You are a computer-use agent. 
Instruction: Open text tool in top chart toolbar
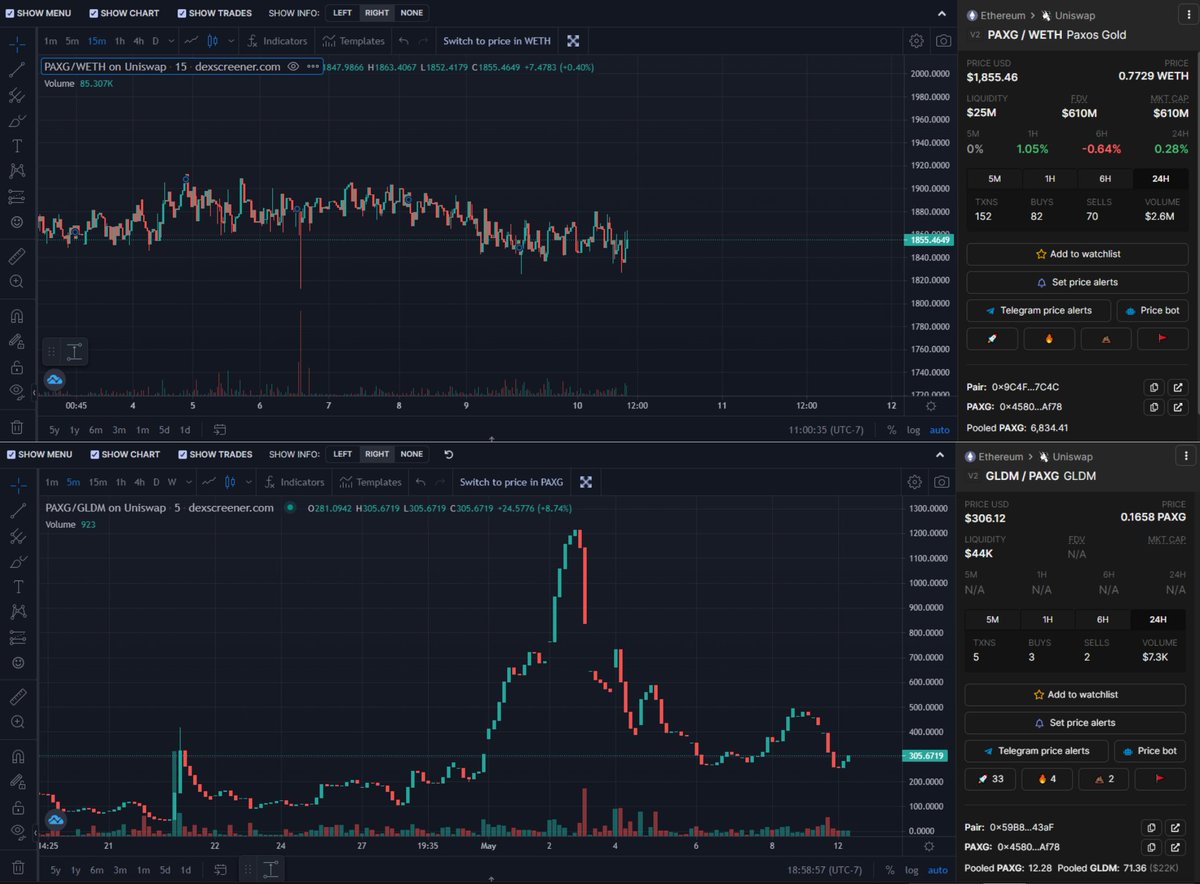tap(18, 146)
